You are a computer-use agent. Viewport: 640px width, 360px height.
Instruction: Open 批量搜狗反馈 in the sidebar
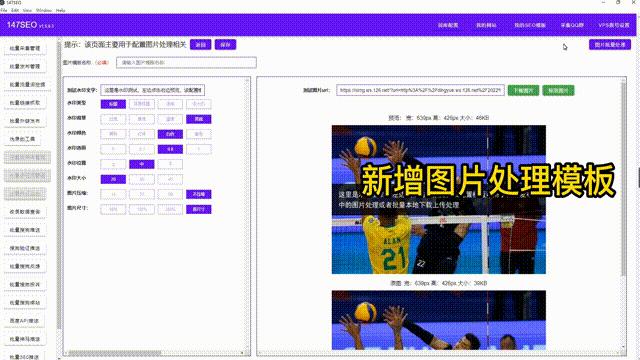pyautogui.click(x=25, y=267)
